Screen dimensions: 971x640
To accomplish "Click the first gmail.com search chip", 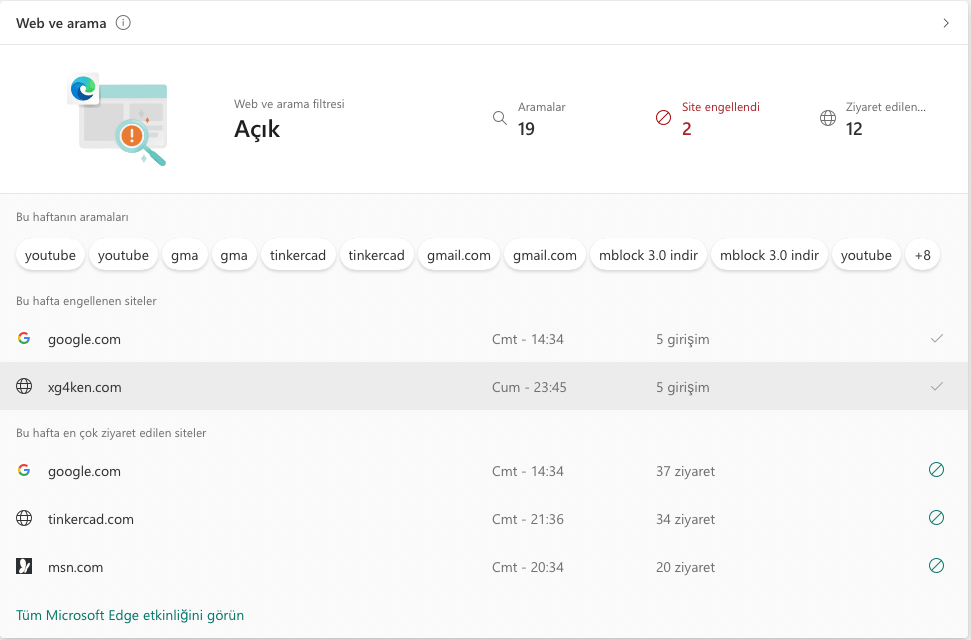I will point(459,255).
